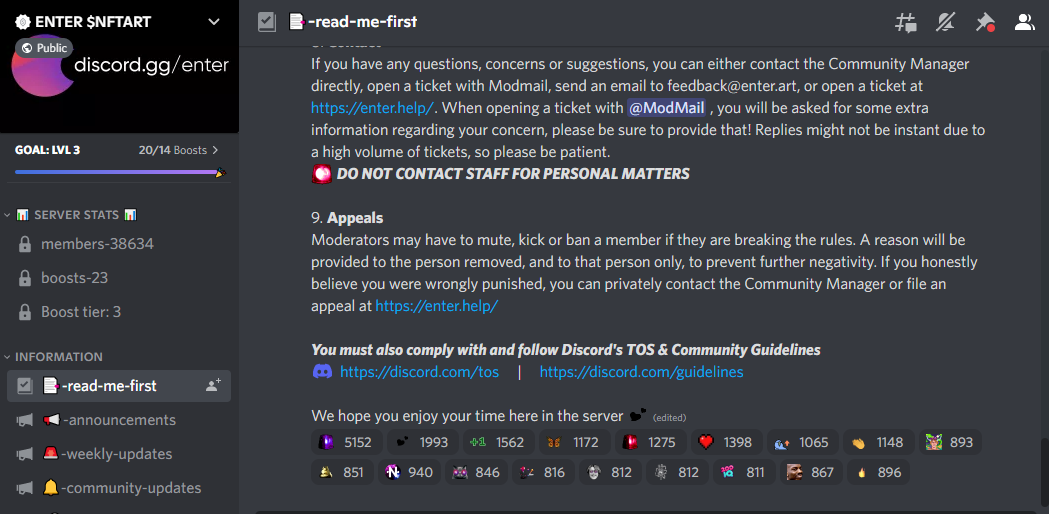The image size is (1049, 514).
Task: Open the discord.com/guidelines link
Action: [642, 371]
